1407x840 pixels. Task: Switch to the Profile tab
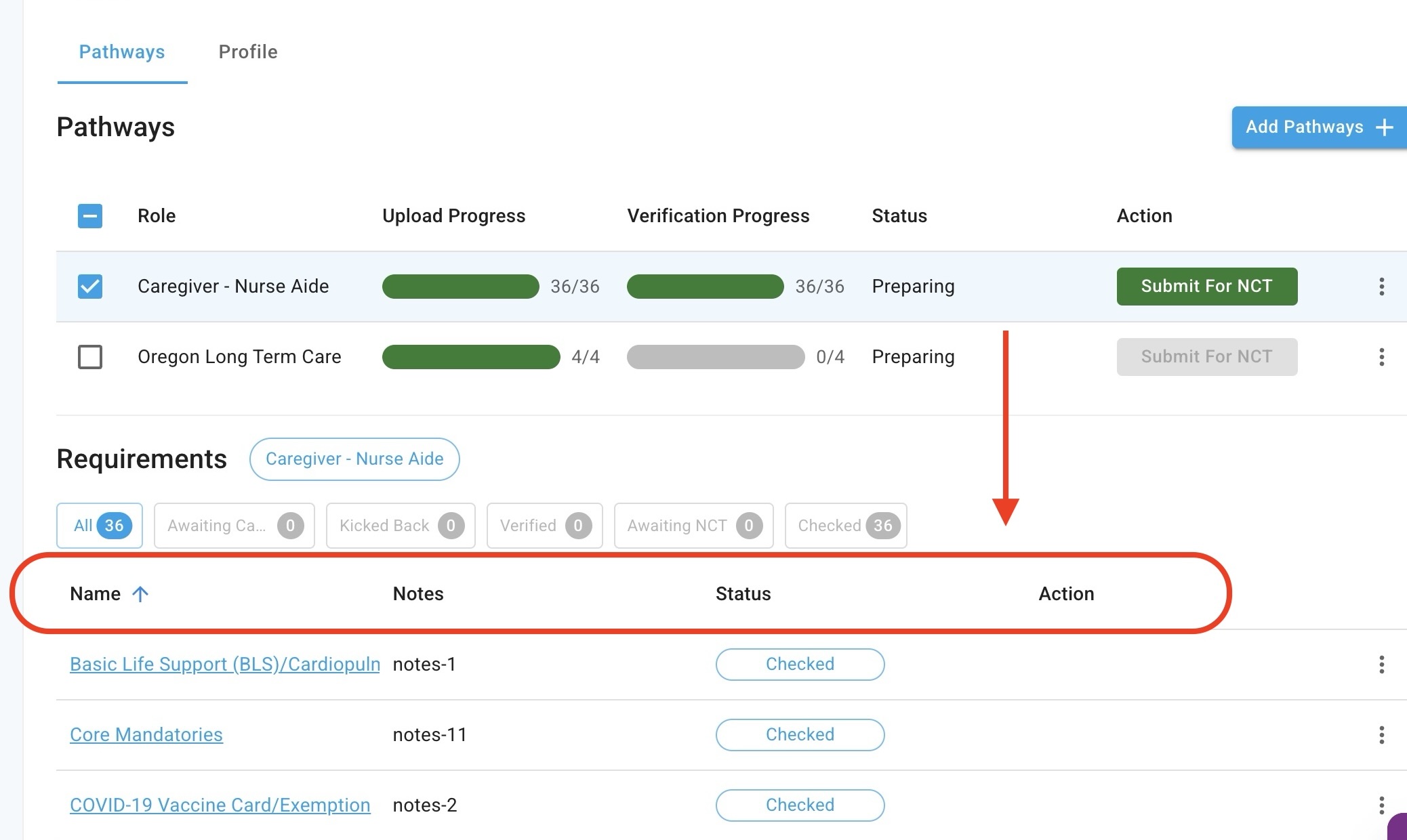pos(248,52)
